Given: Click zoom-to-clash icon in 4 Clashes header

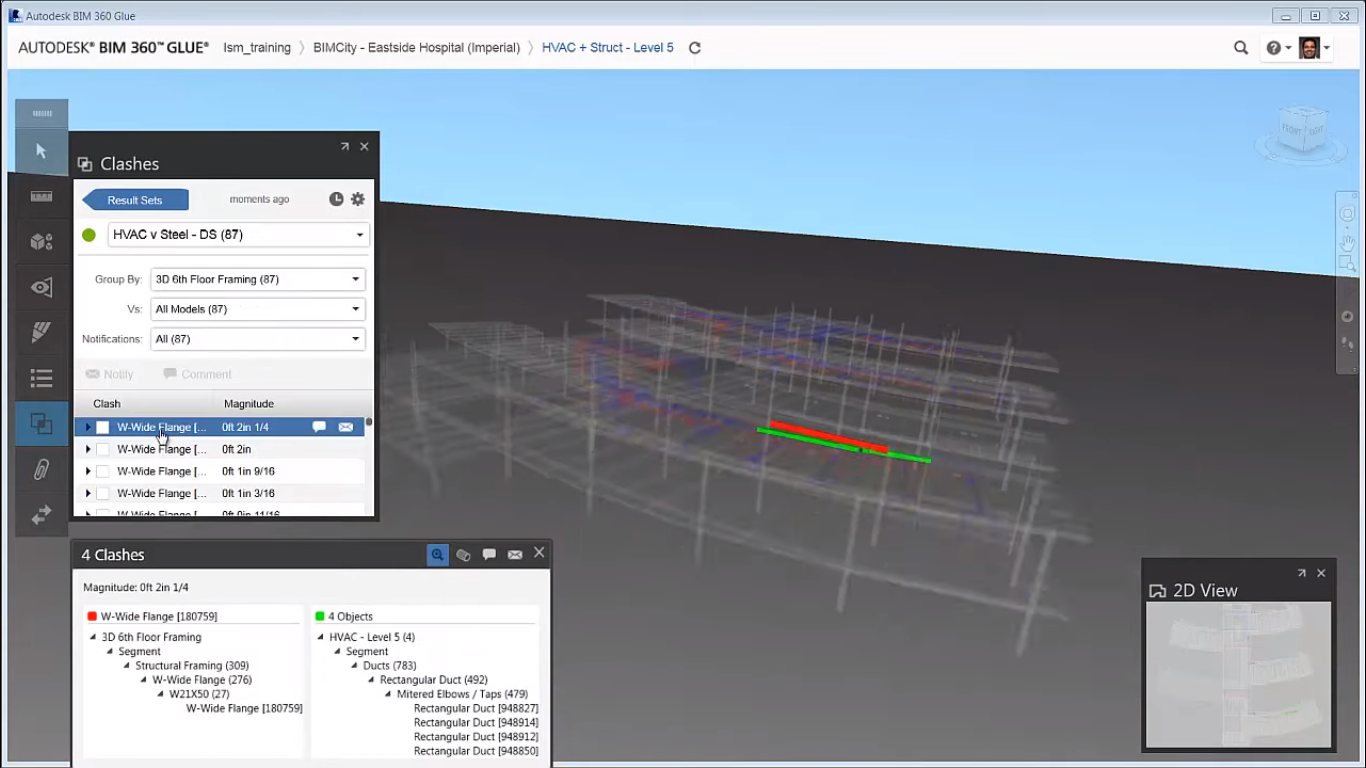Looking at the screenshot, I should tap(438, 555).
